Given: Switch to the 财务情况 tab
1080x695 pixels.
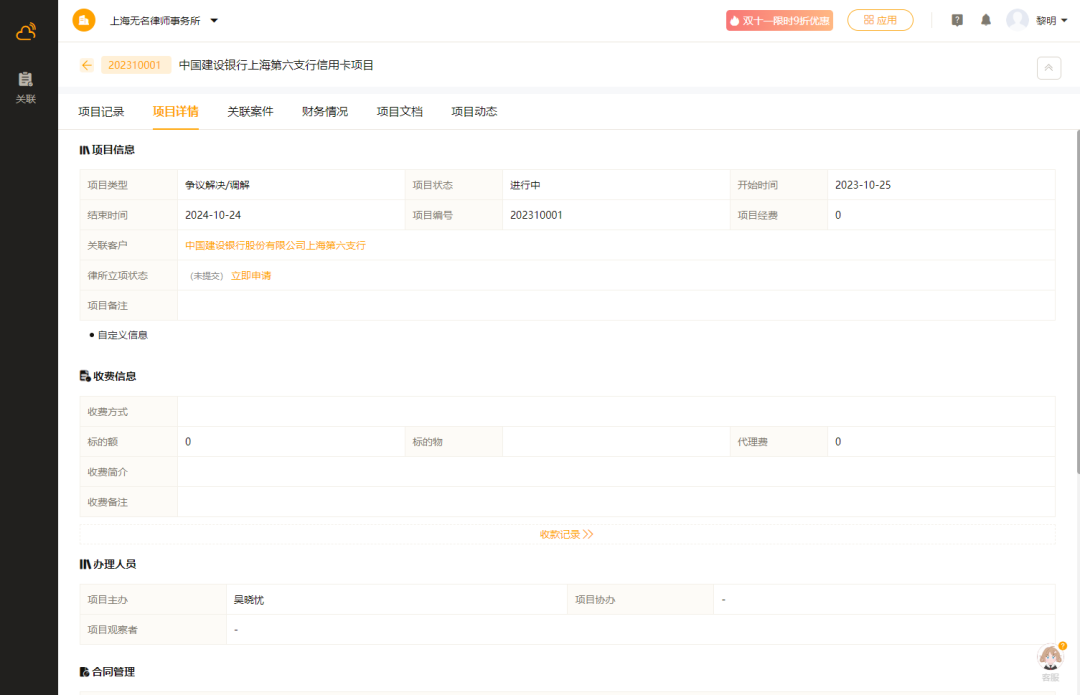Looking at the screenshot, I should pyautogui.click(x=325, y=111).
